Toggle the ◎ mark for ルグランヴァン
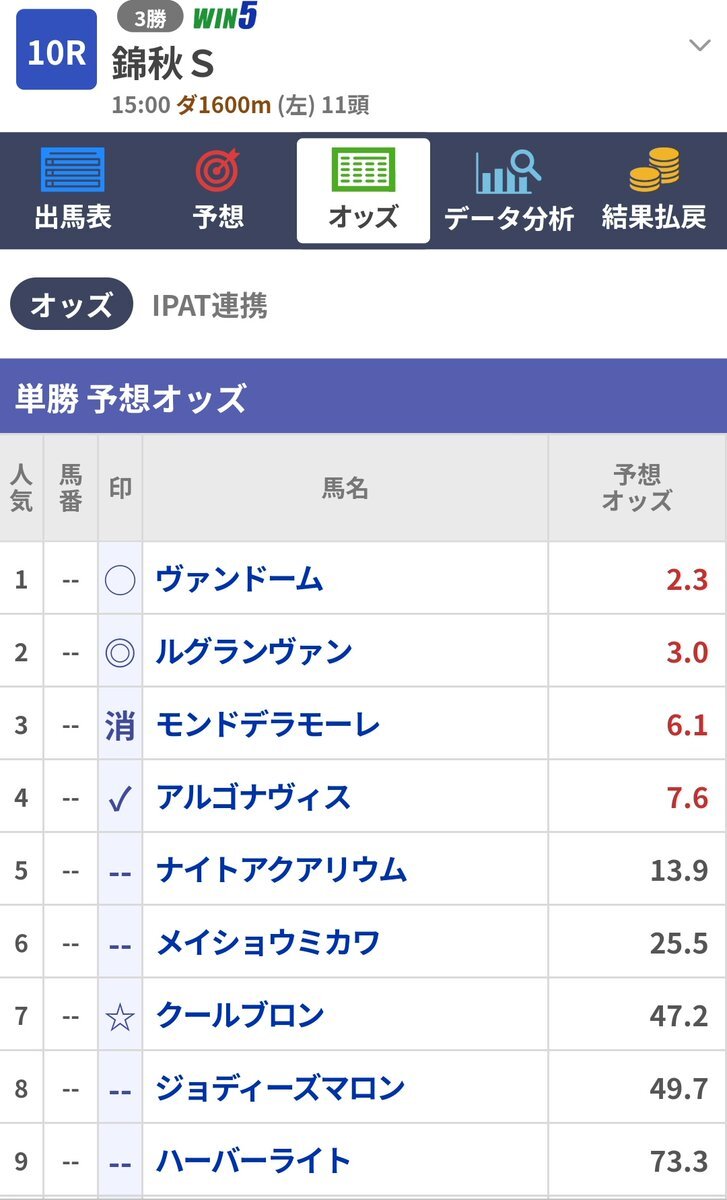Screen dimensions: 727x1200 120,652
